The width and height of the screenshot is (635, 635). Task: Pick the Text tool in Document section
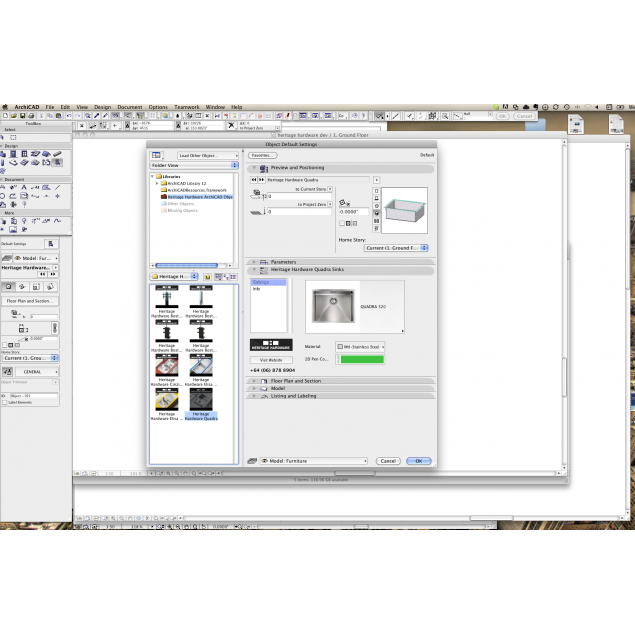point(24,188)
